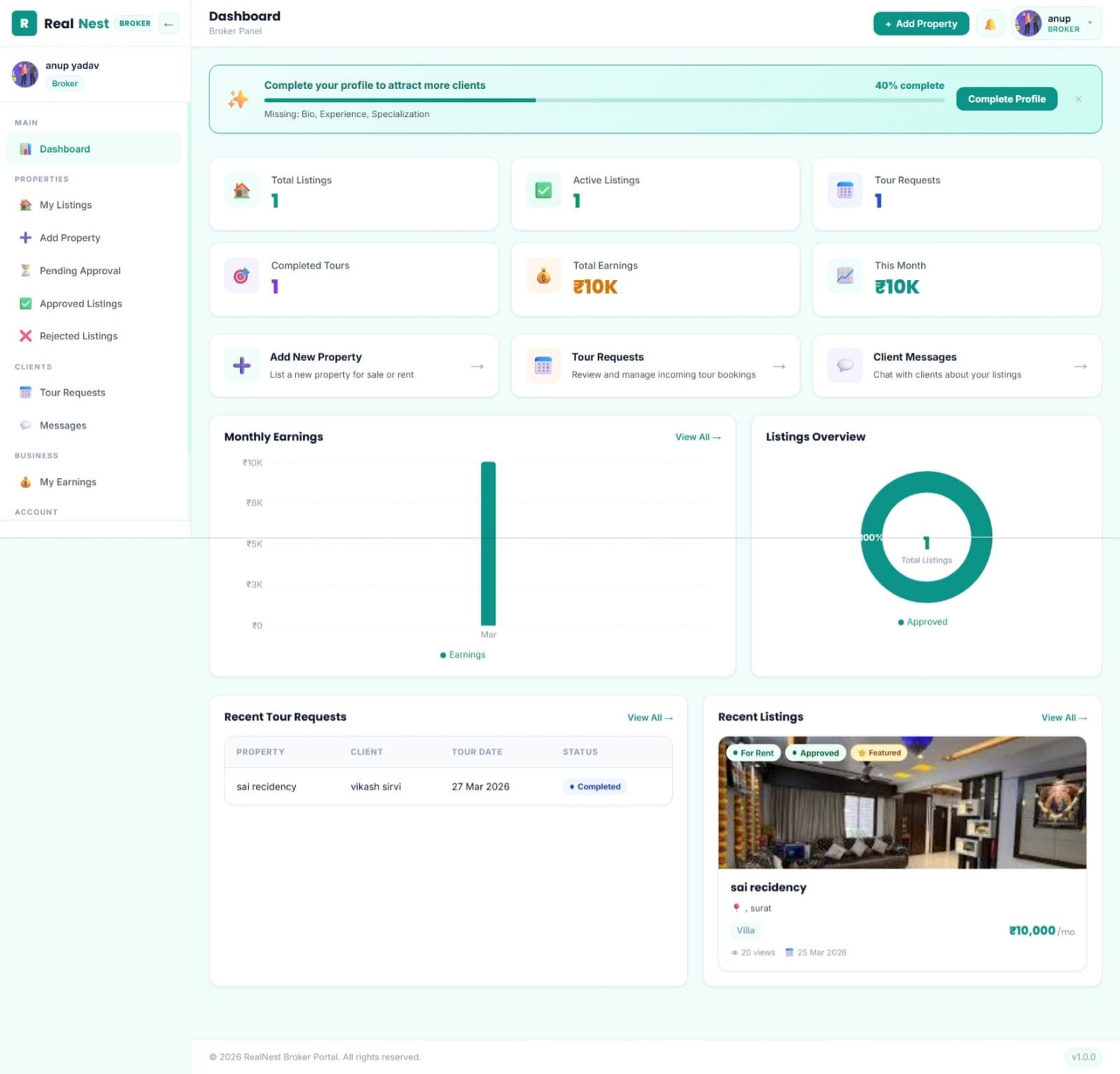Image resolution: width=1120 pixels, height=1074 pixels.
Task: Click the Active Listings checkmark icon
Action: point(543,190)
